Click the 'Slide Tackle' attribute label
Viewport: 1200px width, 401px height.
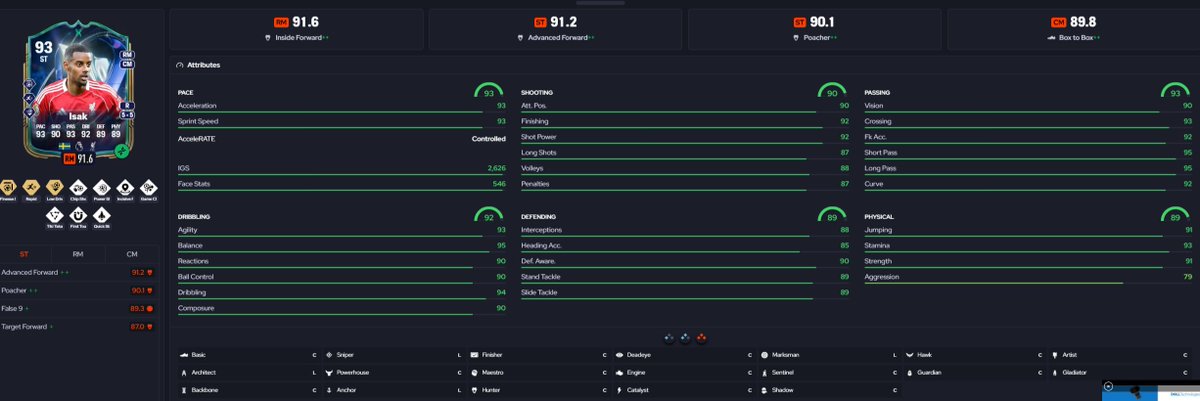pos(539,292)
